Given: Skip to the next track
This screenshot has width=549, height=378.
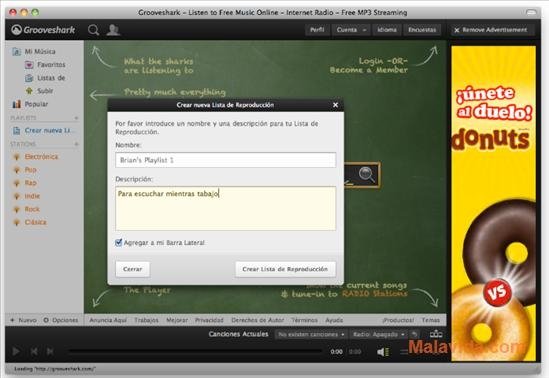Looking at the screenshot, I should (x=50, y=351).
